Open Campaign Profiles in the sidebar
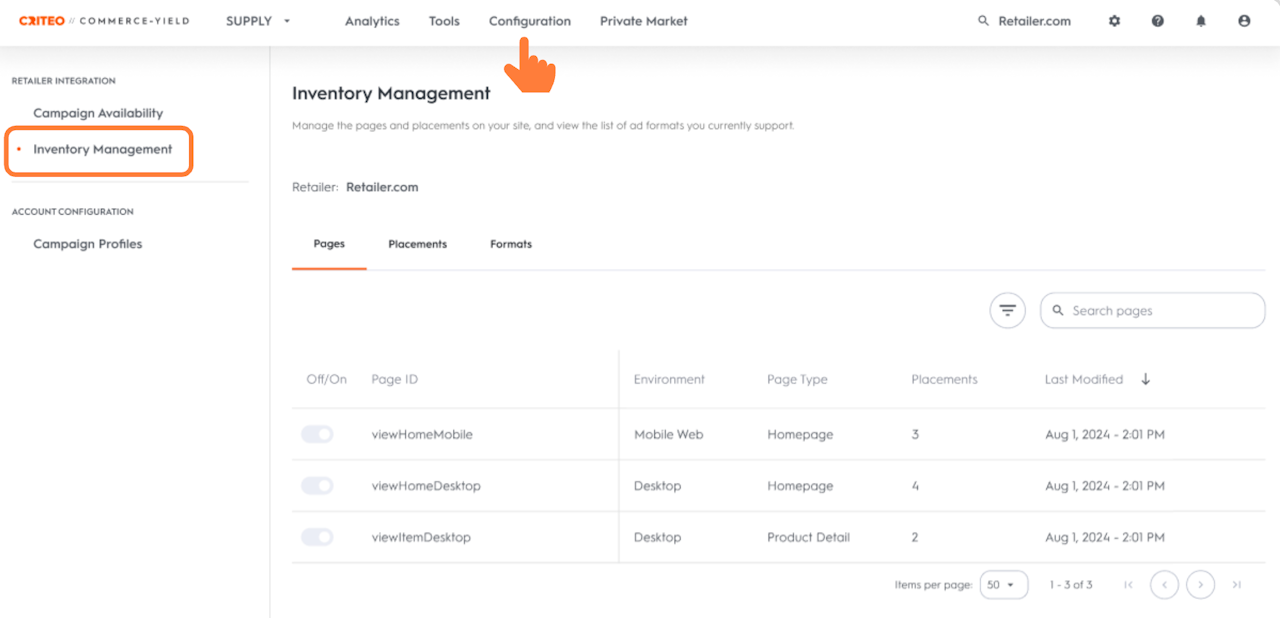 click(x=88, y=244)
